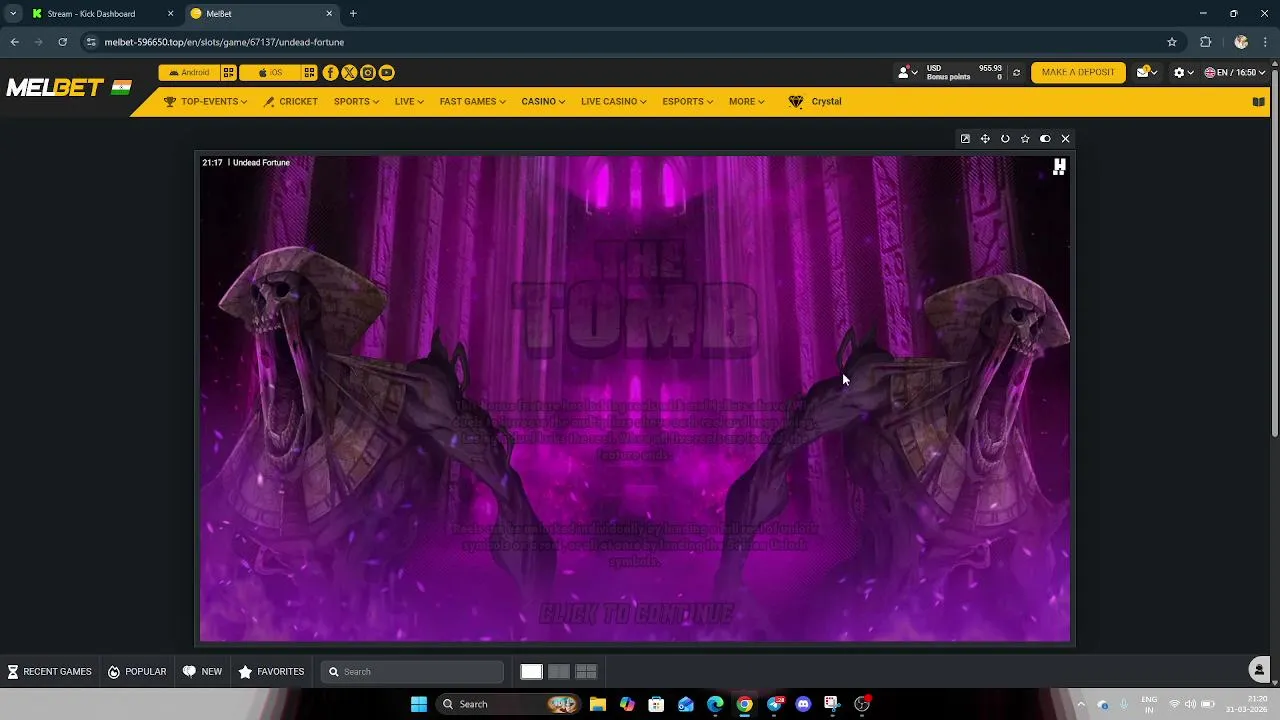
Task: Open Melbet Instagram social icon
Action: pyautogui.click(x=368, y=72)
